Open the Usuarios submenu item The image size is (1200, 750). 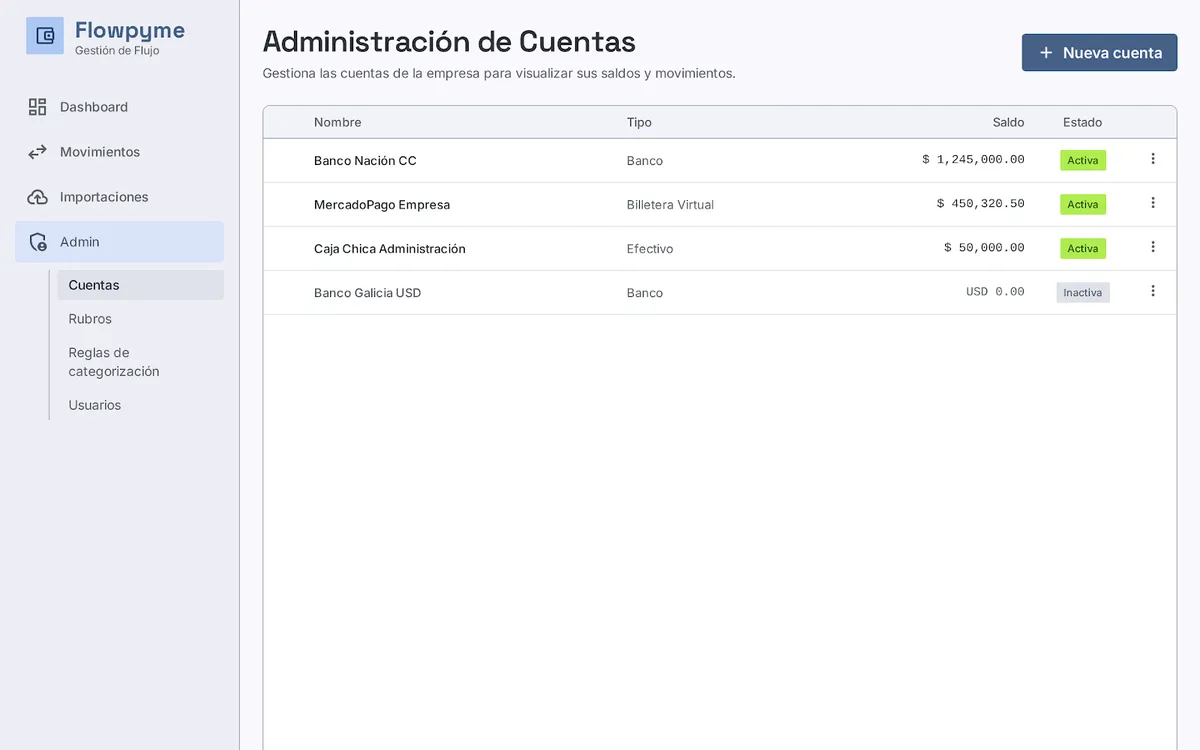pos(140,405)
